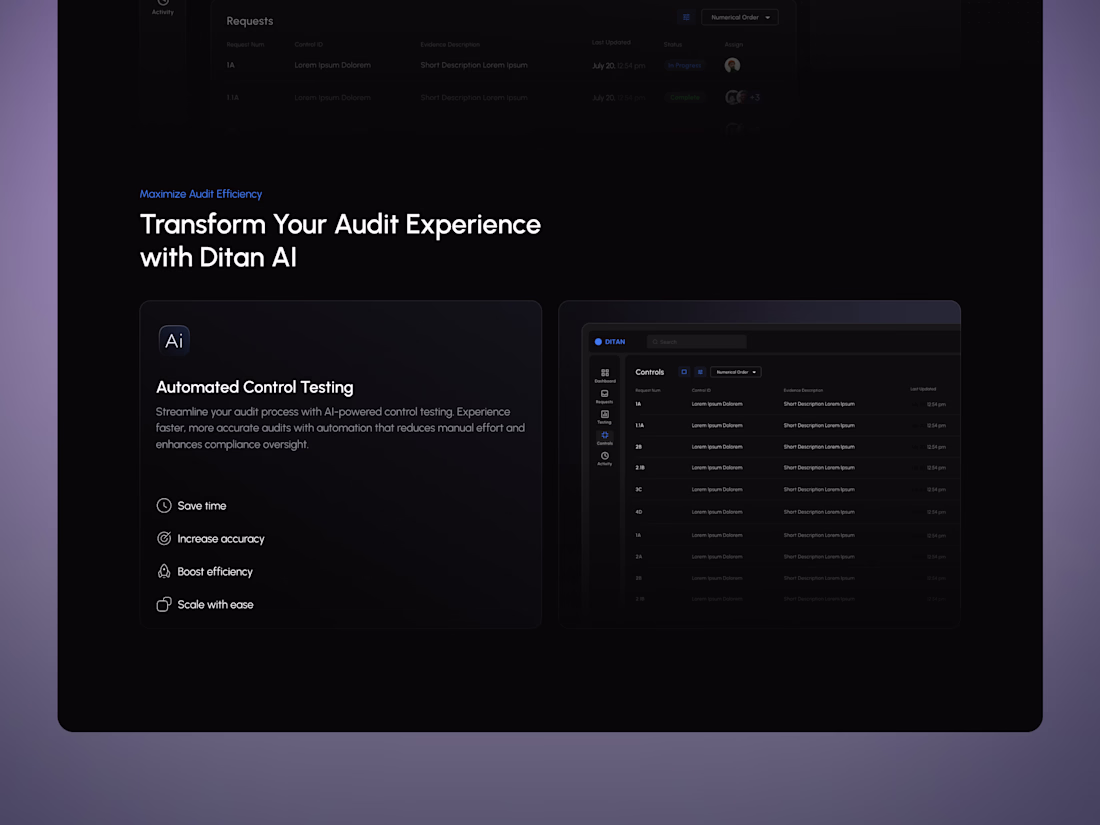The width and height of the screenshot is (1100, 825).
Task: Open Dashboard in the Controls mockup sidebar
Action: click(x=605, y=375)
